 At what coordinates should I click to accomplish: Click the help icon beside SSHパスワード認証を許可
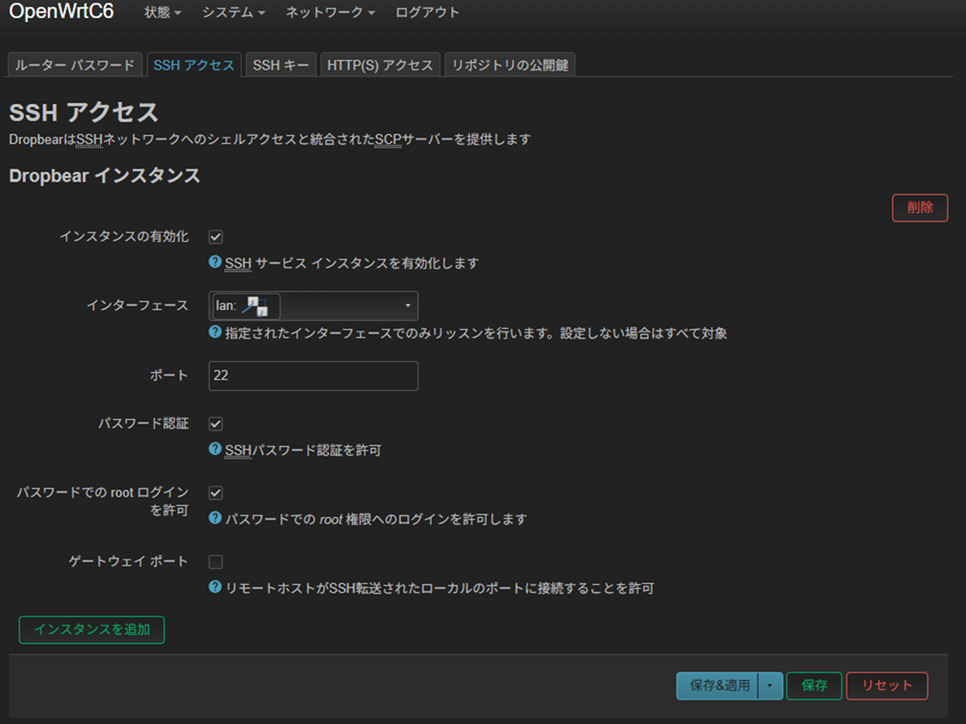point(215,449)
